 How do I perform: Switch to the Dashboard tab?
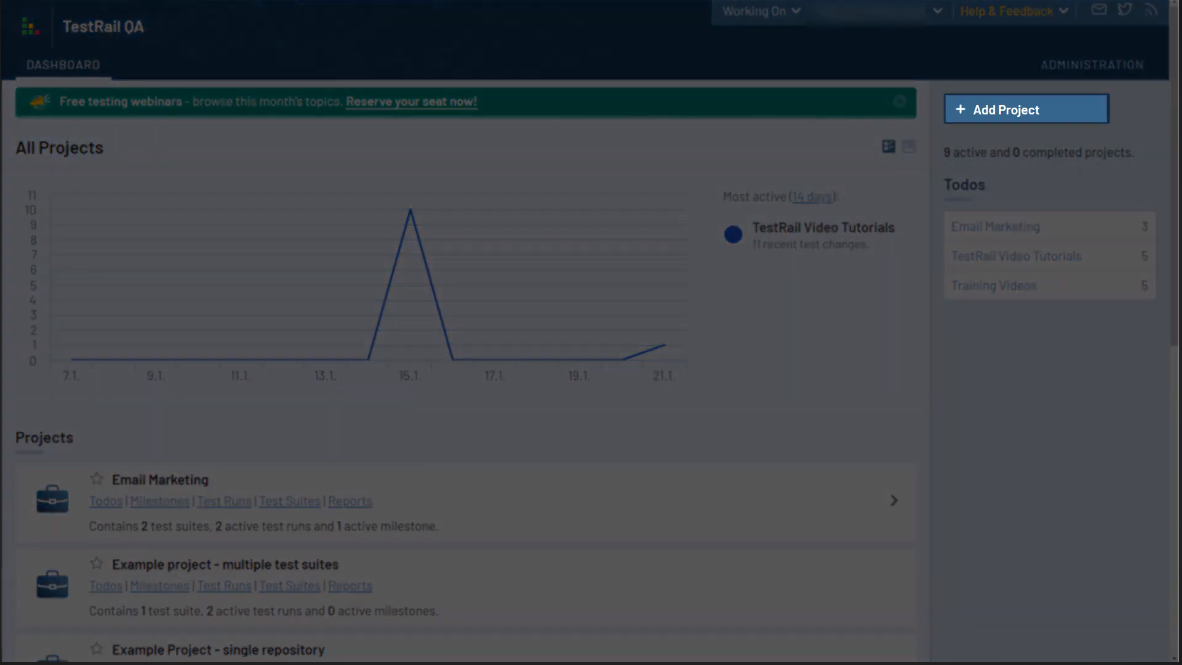(x=63, y=65)
